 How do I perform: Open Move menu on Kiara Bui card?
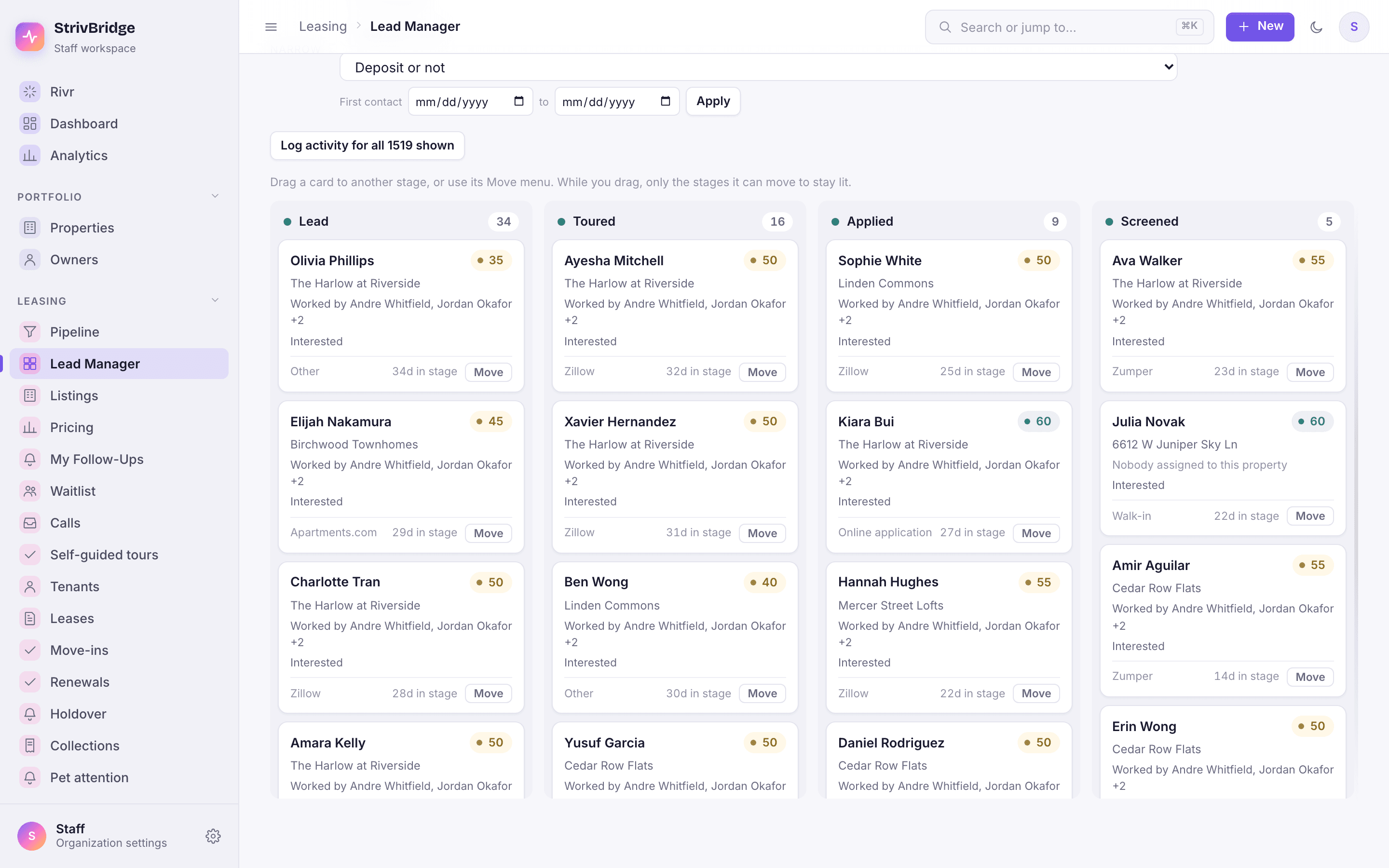(1036, 533)
